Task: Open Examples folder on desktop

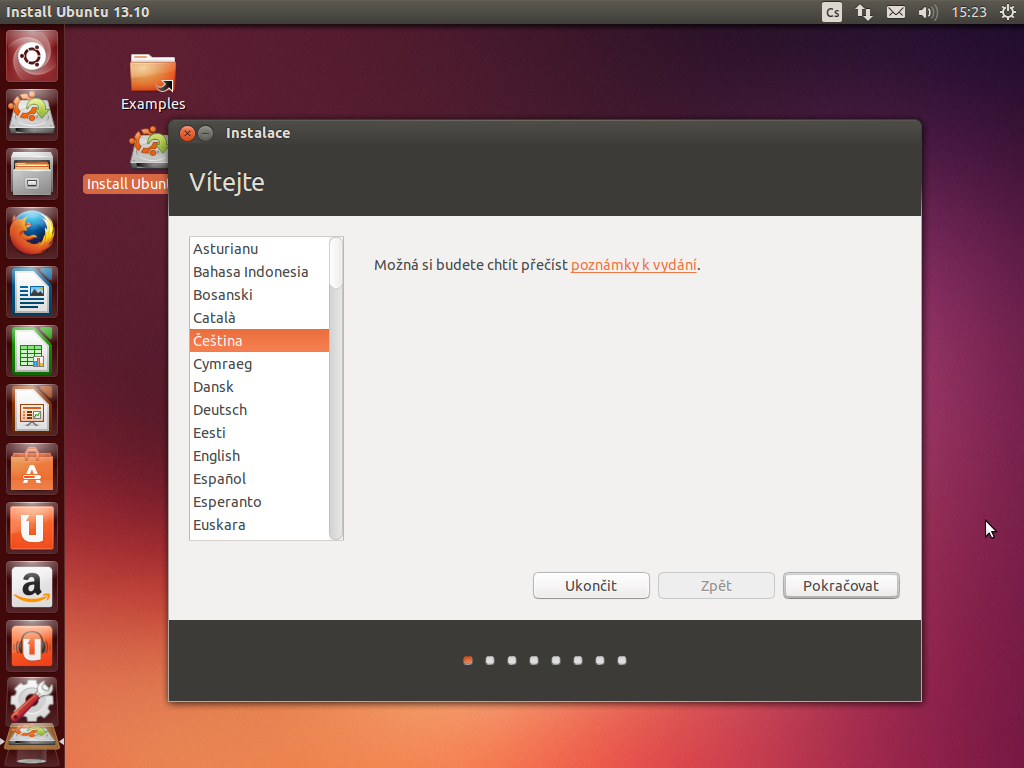Action: pos(153,82)
